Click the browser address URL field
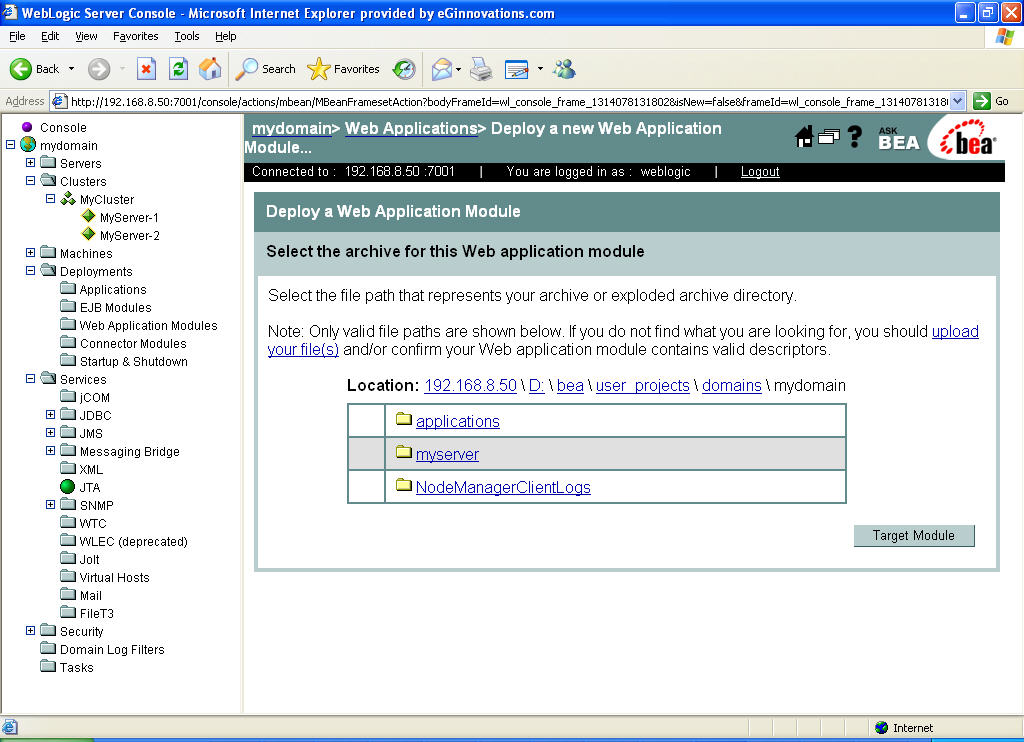 509,101
